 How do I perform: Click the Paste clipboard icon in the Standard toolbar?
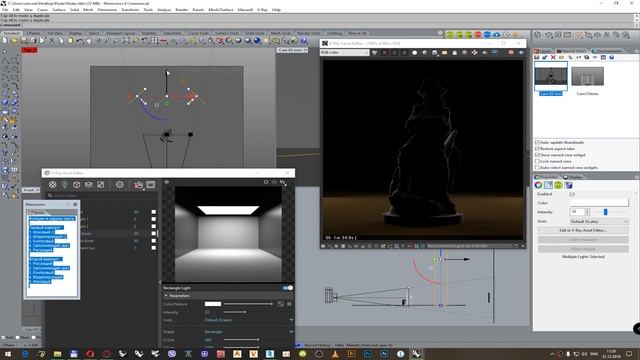(x=70, y=40)
